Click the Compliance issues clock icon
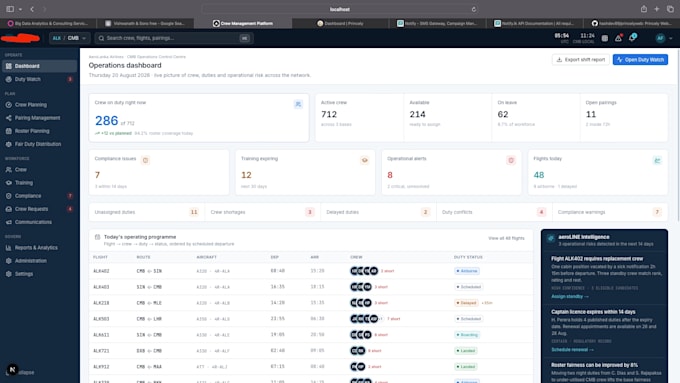Screen dimensions: 680x383 tap(145, 160)
